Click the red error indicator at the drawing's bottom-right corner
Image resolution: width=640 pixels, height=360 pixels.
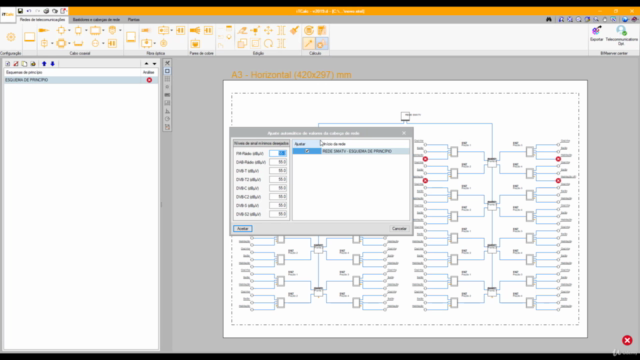click(627, 340)
